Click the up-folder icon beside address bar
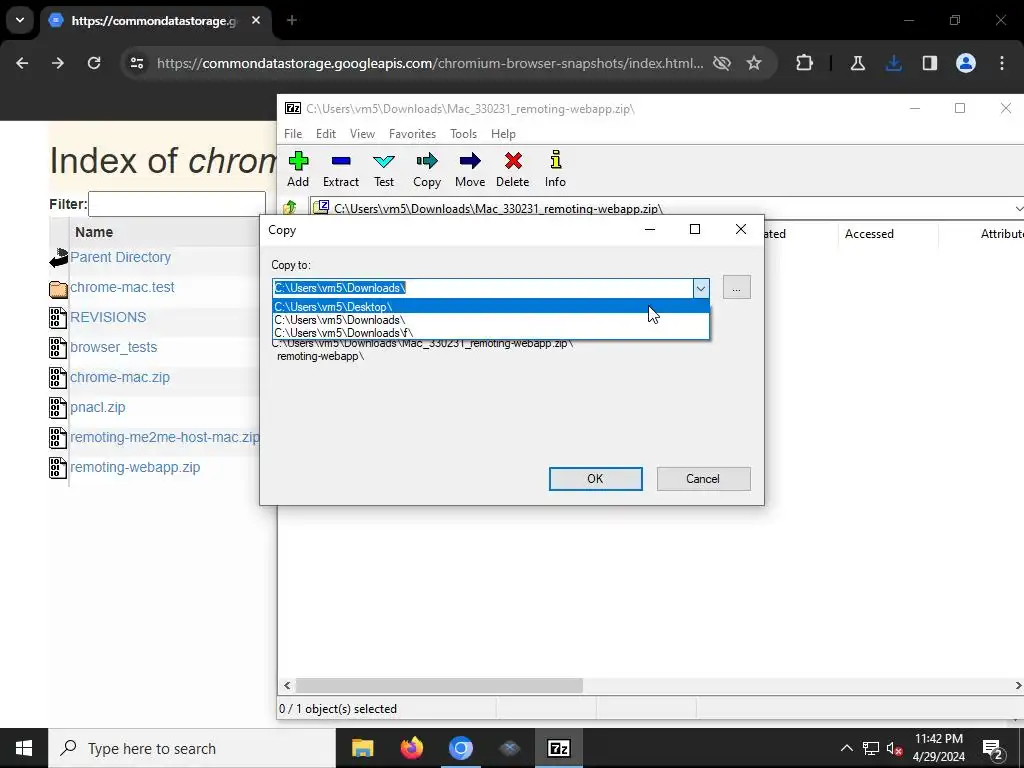This screenshot has width=1024, height=768. pyautogui.click(x=290, y=208)
